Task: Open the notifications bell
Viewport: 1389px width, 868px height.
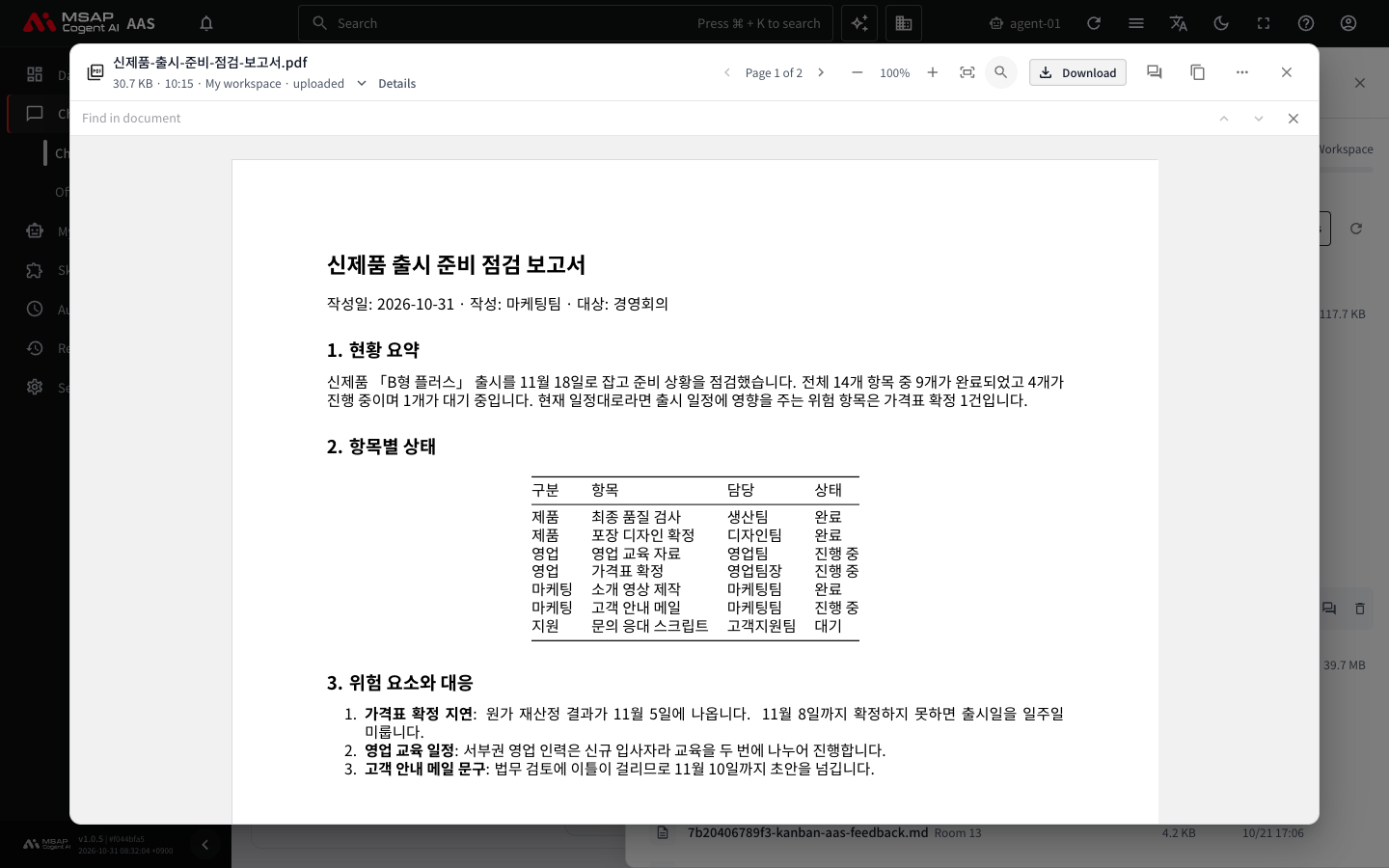Action: click(205, 23)
